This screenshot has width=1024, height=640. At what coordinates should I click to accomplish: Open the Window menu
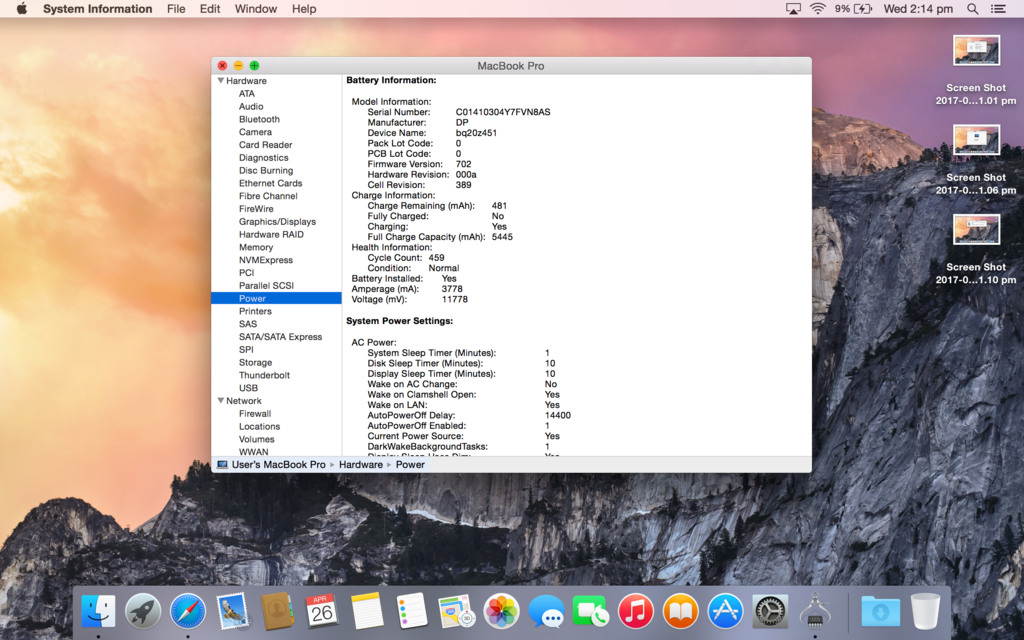tap(255, 8)
